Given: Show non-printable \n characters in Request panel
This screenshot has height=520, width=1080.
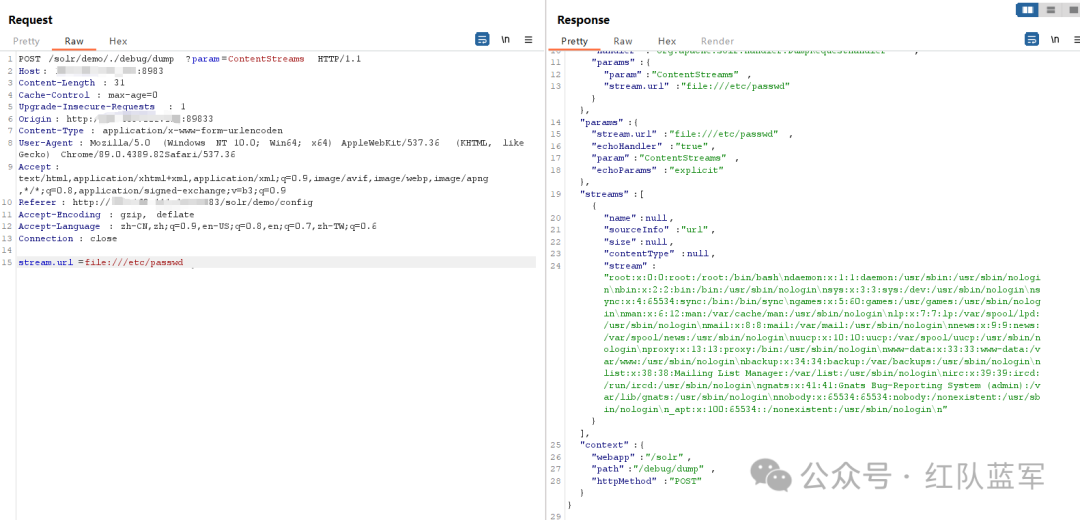Looking at the screenshot, I should (x=506, y=40).
